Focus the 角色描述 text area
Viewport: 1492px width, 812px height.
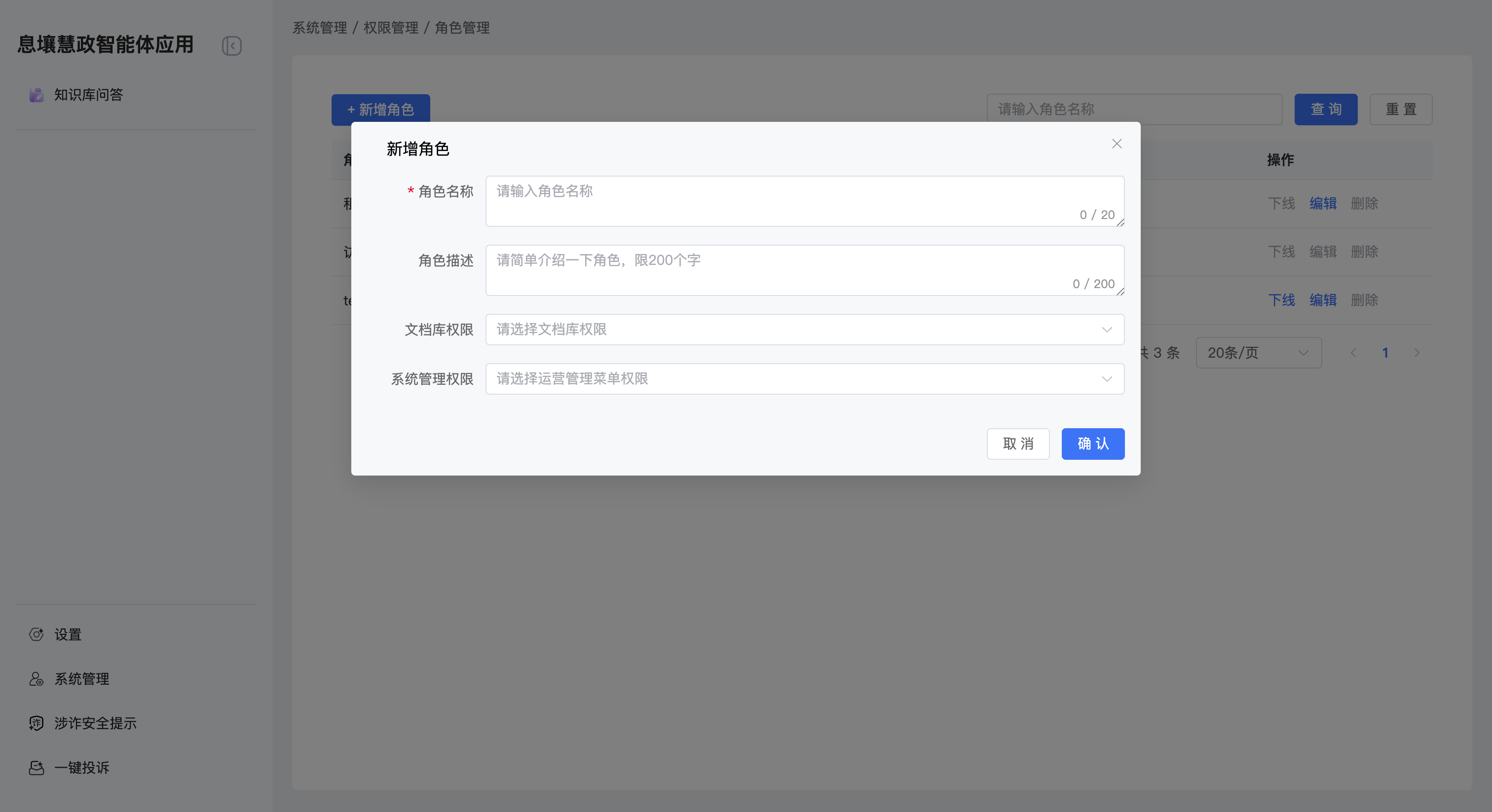coord(805,269)
